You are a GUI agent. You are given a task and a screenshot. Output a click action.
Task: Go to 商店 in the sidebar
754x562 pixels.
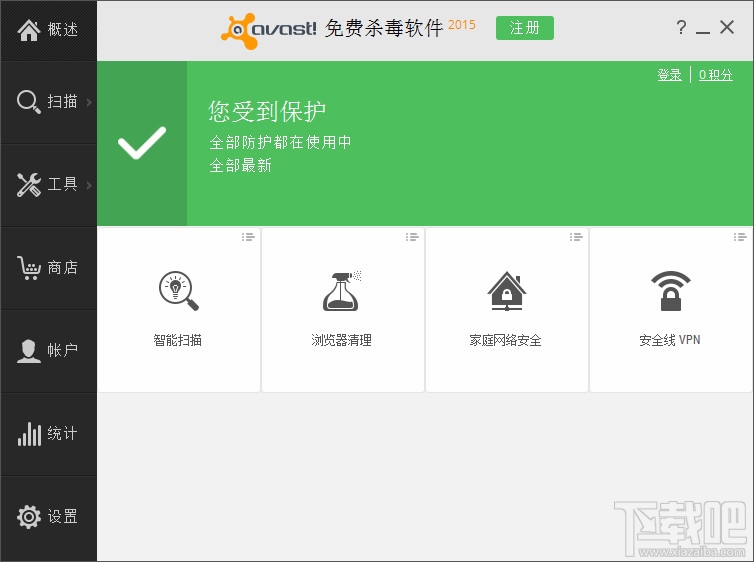[63, 268]
